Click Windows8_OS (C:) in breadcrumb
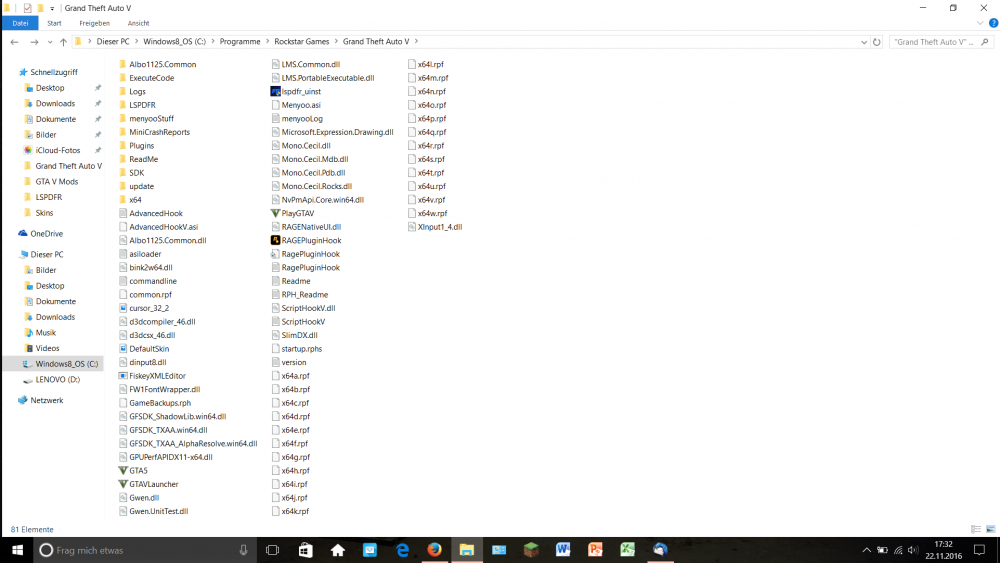The height and width of the screenshot is (563, 1000). 174,41
